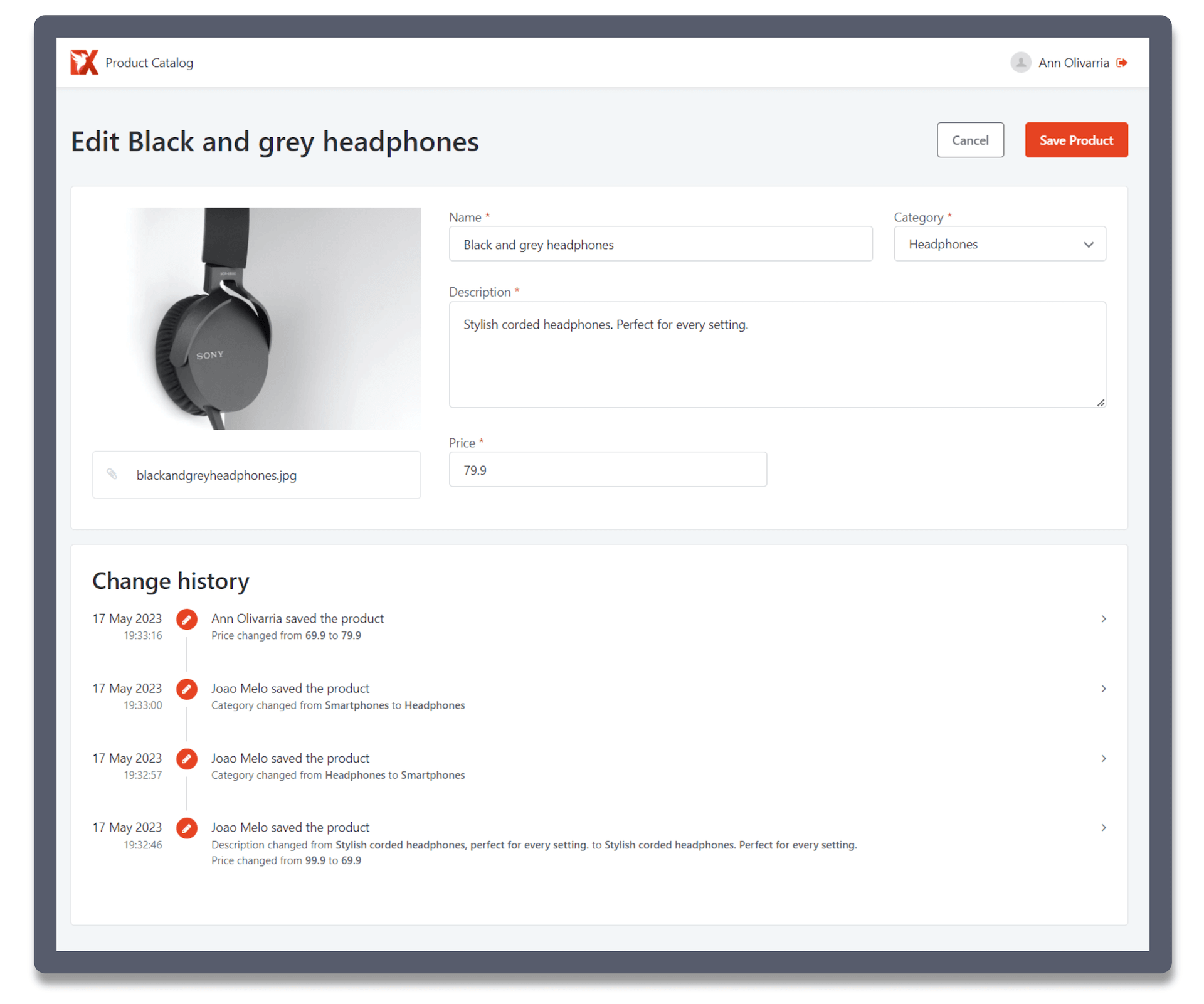Click the Product Catalog logo icon

(84, 63)
